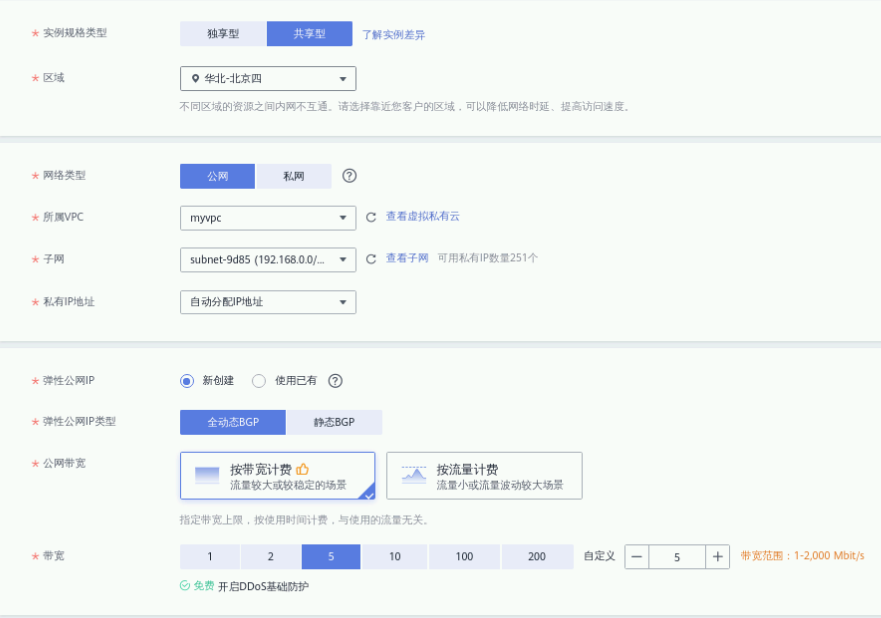Expand the 所属VPC myvpc dropdown
Image resolution: width=881 pixels, height=618 pixels.
tap(268, 217)
